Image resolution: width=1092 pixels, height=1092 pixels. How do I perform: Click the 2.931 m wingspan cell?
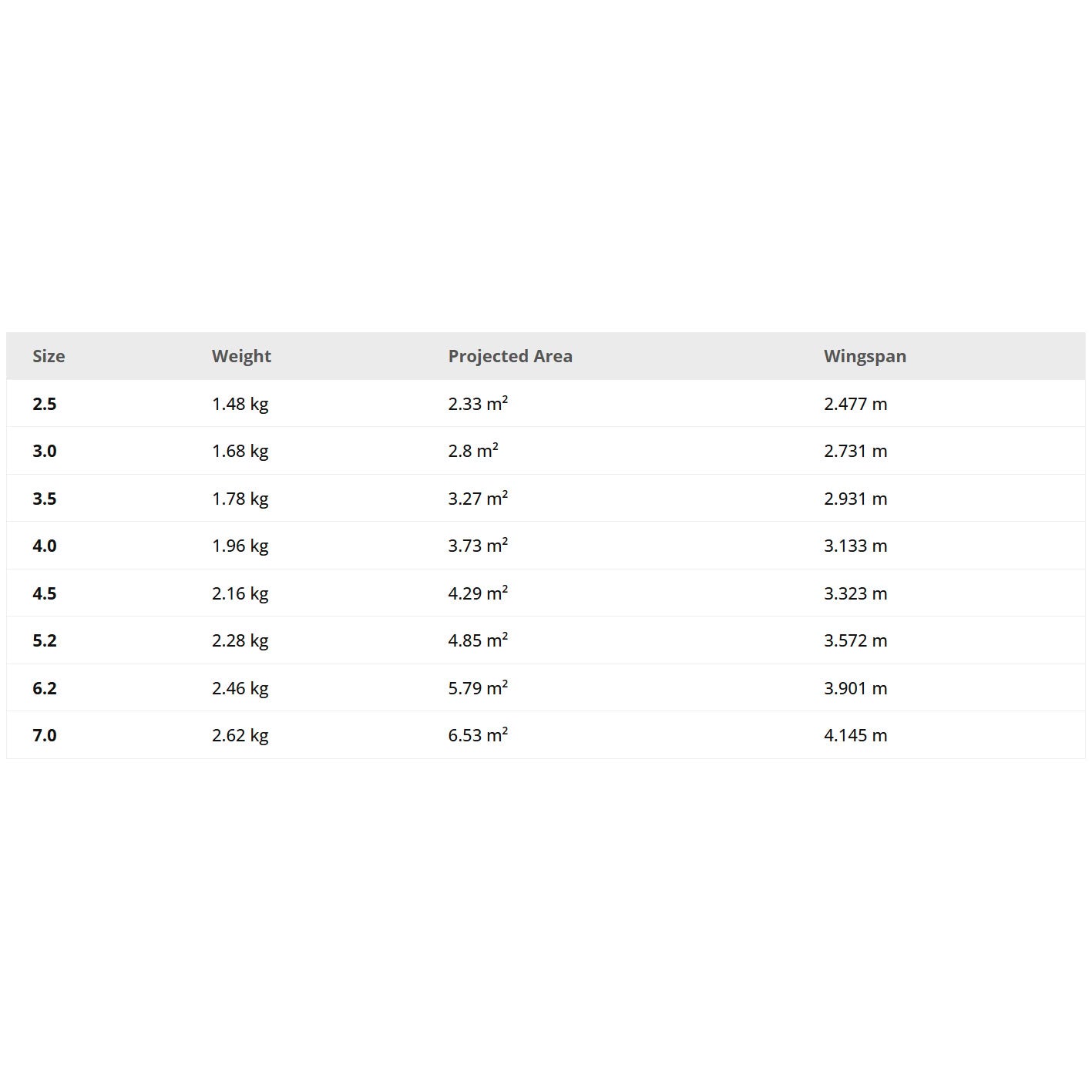coord(855,499)
